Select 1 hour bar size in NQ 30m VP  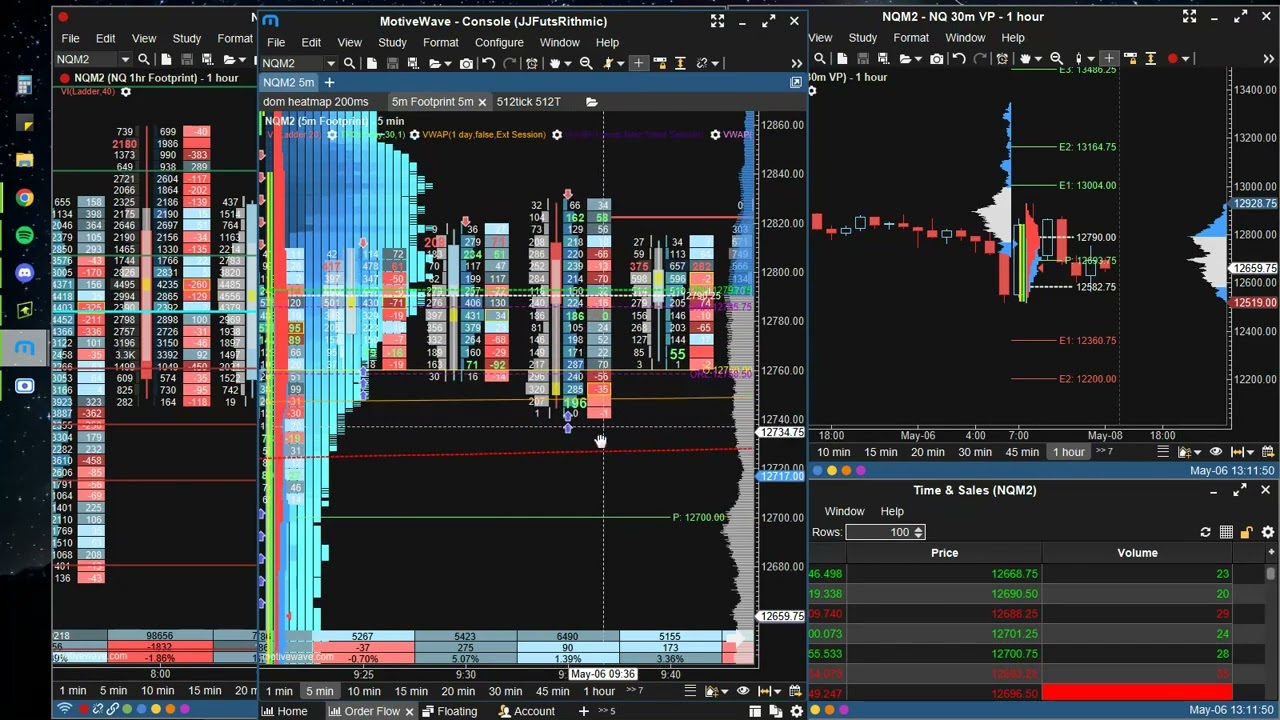pos(1069,452)
